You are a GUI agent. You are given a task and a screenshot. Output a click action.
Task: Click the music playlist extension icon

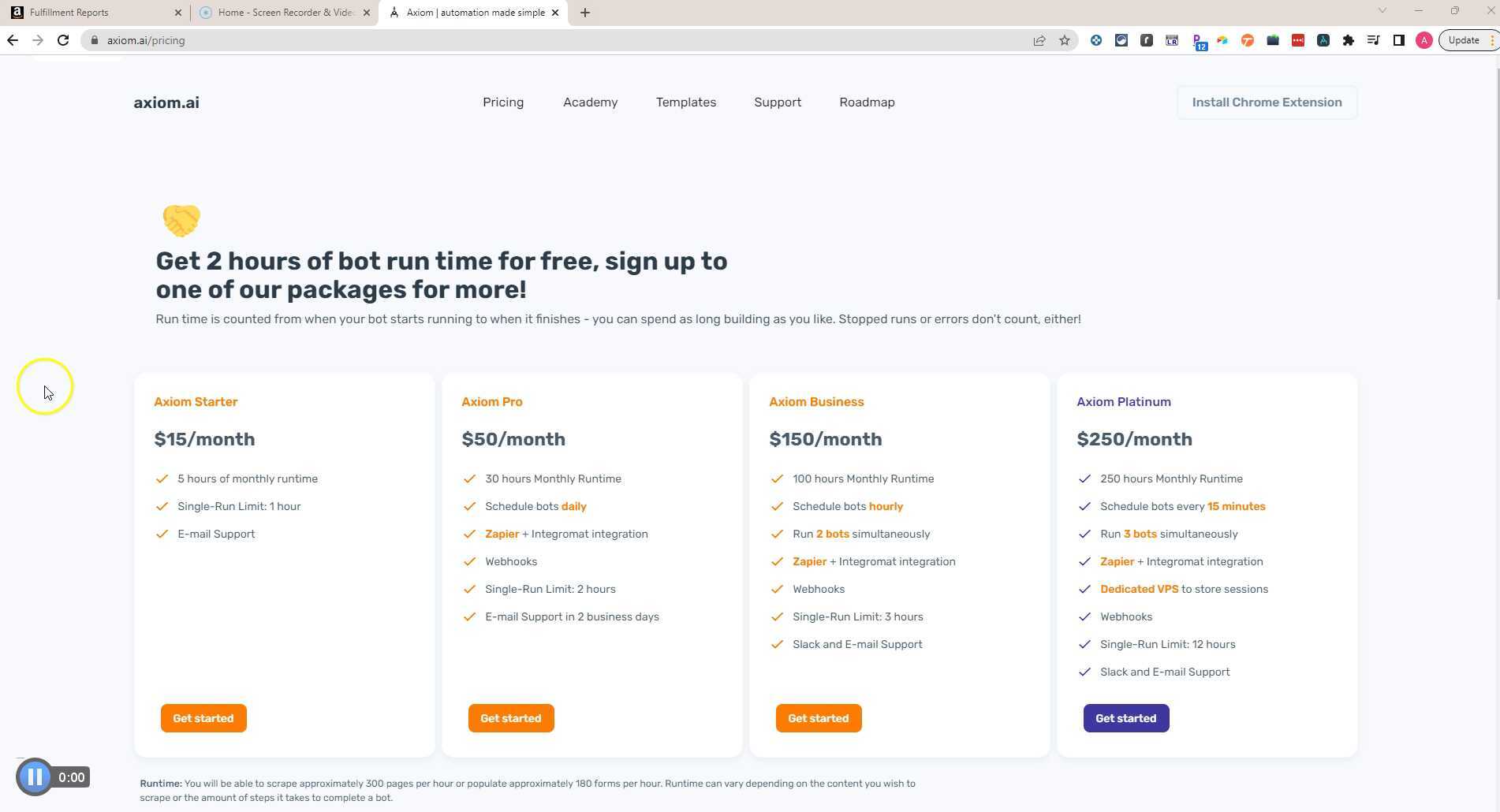click(1372, 40)
